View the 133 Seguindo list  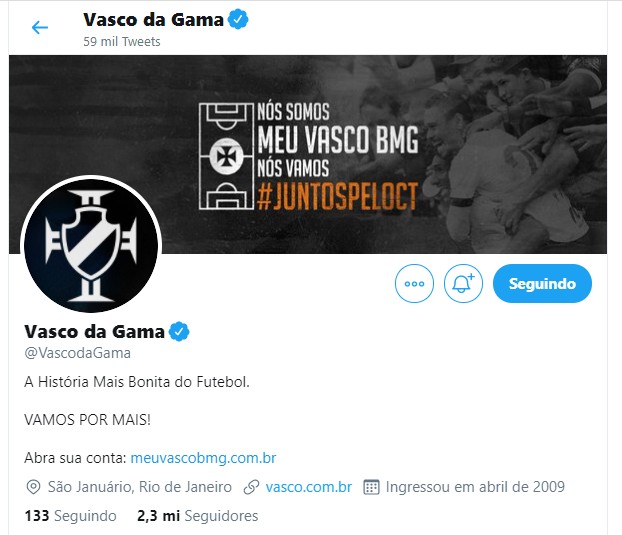pos(70,516)
